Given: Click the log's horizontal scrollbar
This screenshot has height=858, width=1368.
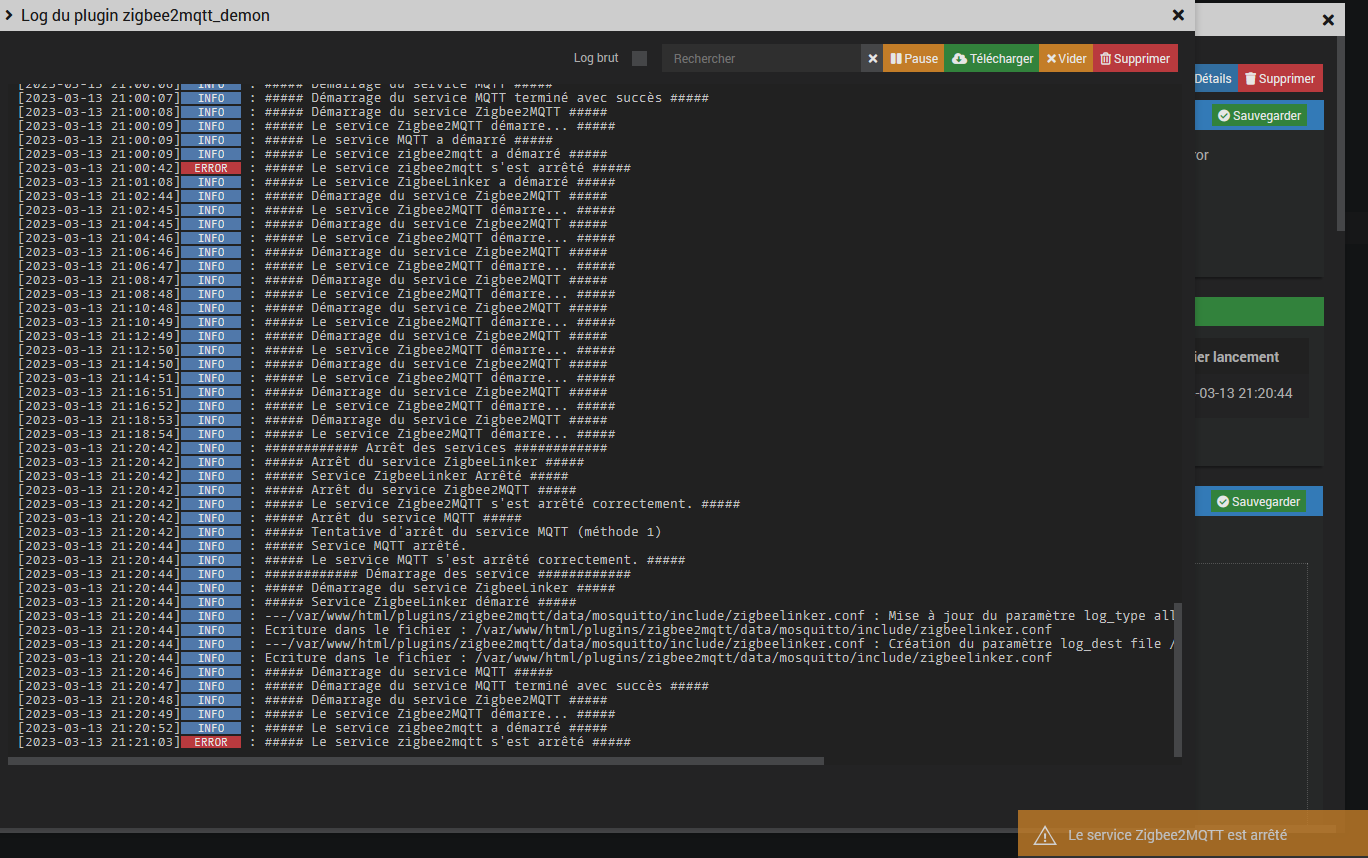Looking at the screenshot, I should pyautogui.click(x=416, y=761).
